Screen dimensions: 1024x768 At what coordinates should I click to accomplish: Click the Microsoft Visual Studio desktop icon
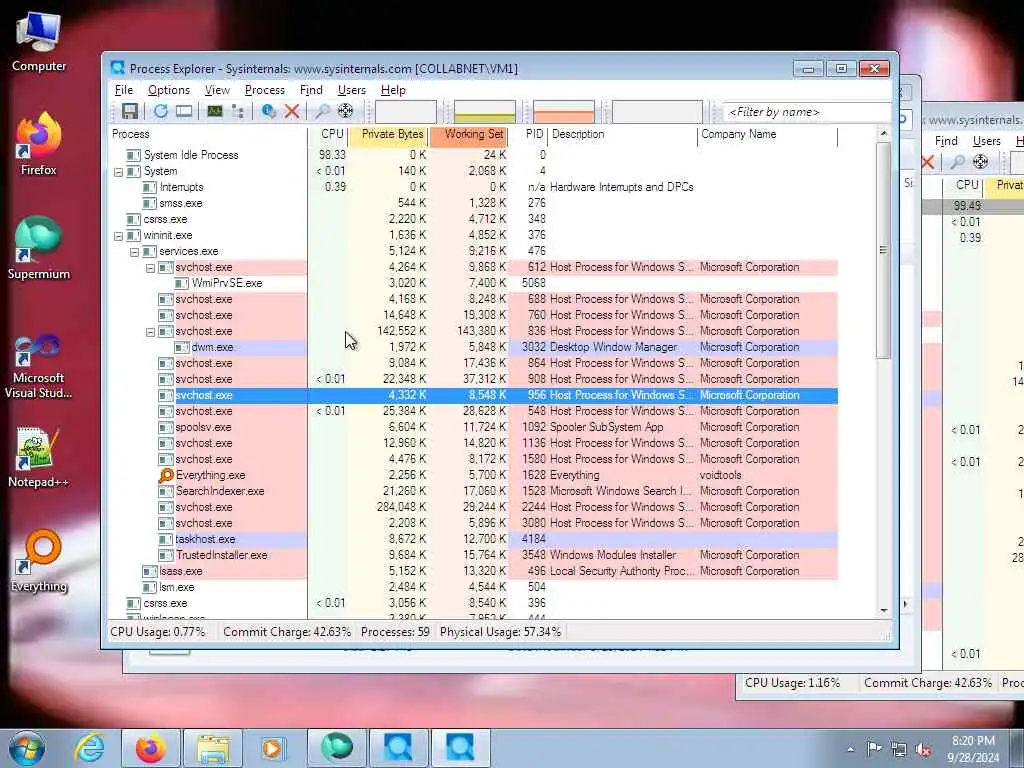(38, 366)
